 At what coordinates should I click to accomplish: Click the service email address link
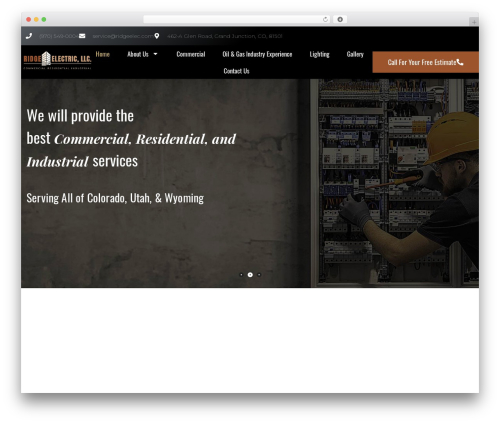pyautogui.click(x=123, y=36)
